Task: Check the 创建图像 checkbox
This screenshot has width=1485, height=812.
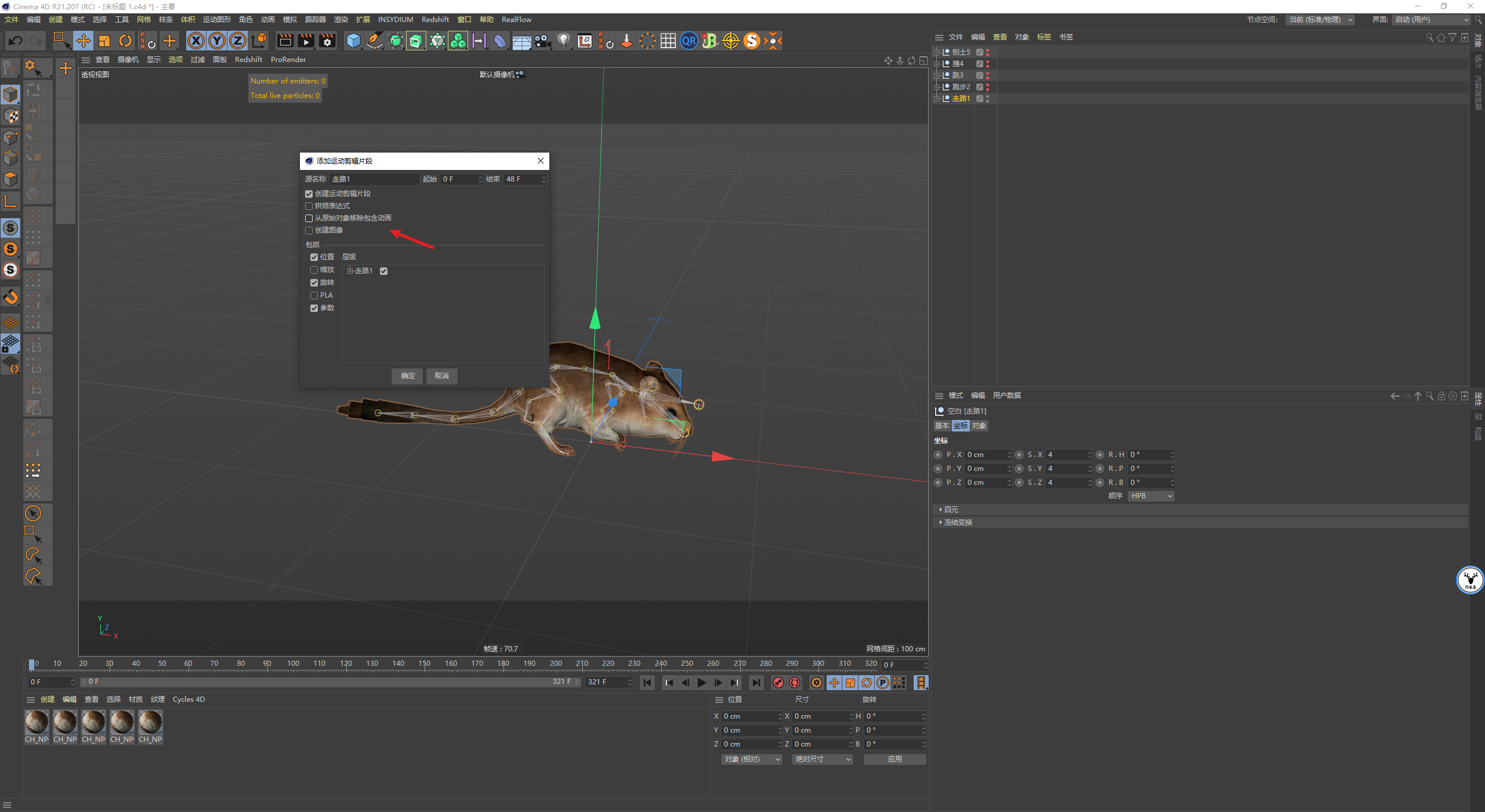Action: [x=309, y=230]
